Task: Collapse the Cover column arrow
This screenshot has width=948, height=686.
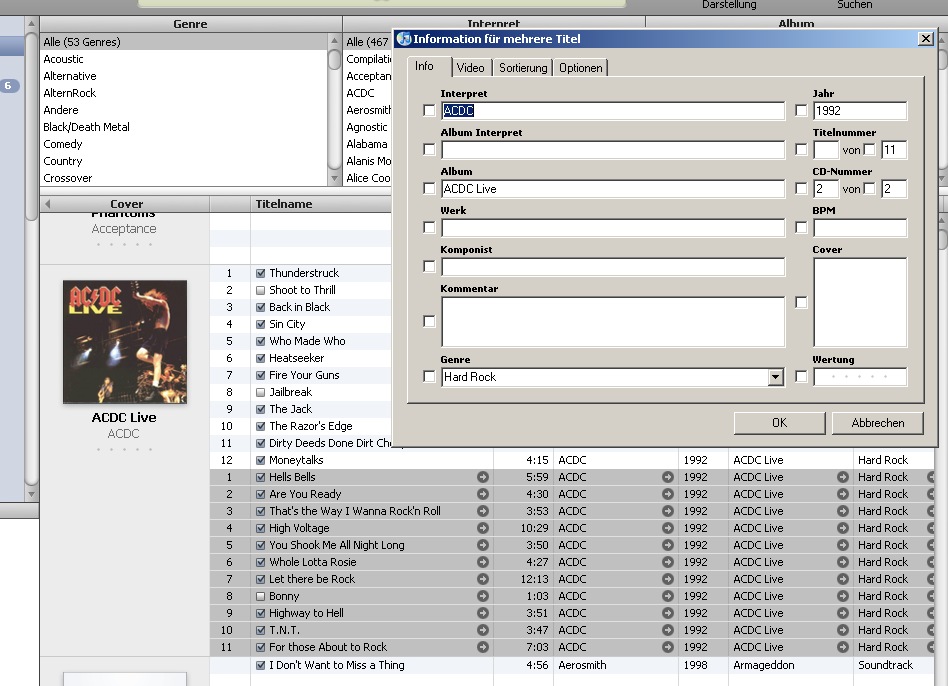Action: click(x=48, y=204)
